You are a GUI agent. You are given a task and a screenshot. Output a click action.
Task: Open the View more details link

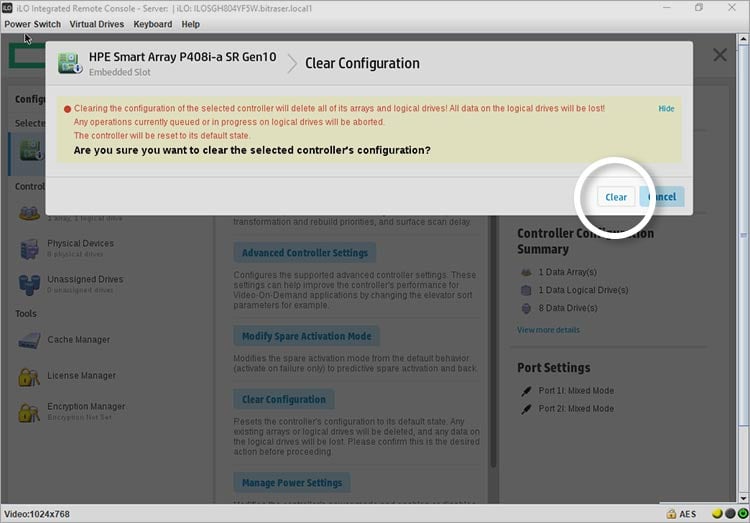pos(548,330)
